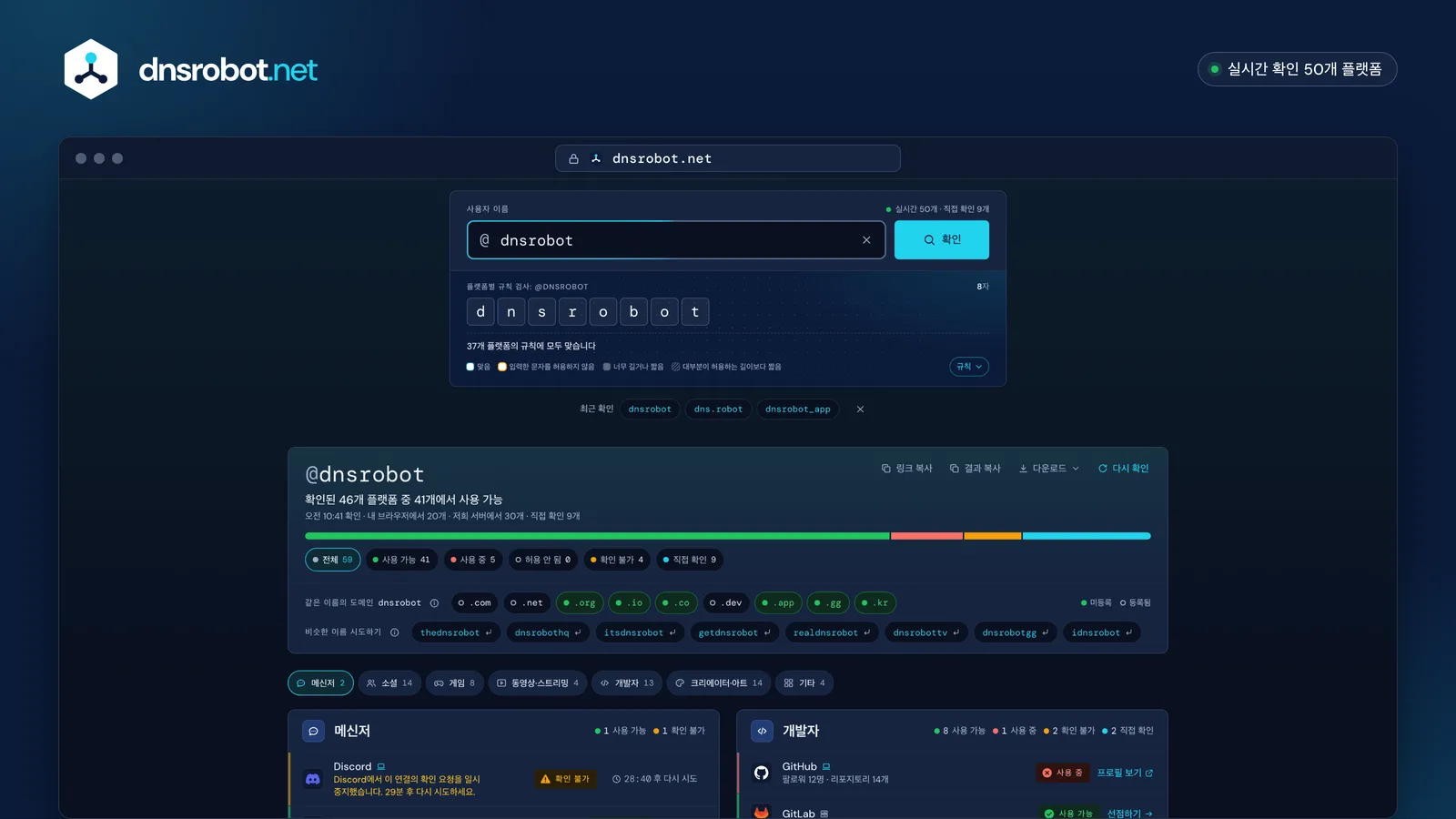This screenshot has height=819, width=1456.
Task: Toggle the 사용 중 5 filter chip
Action: [472, 560]
